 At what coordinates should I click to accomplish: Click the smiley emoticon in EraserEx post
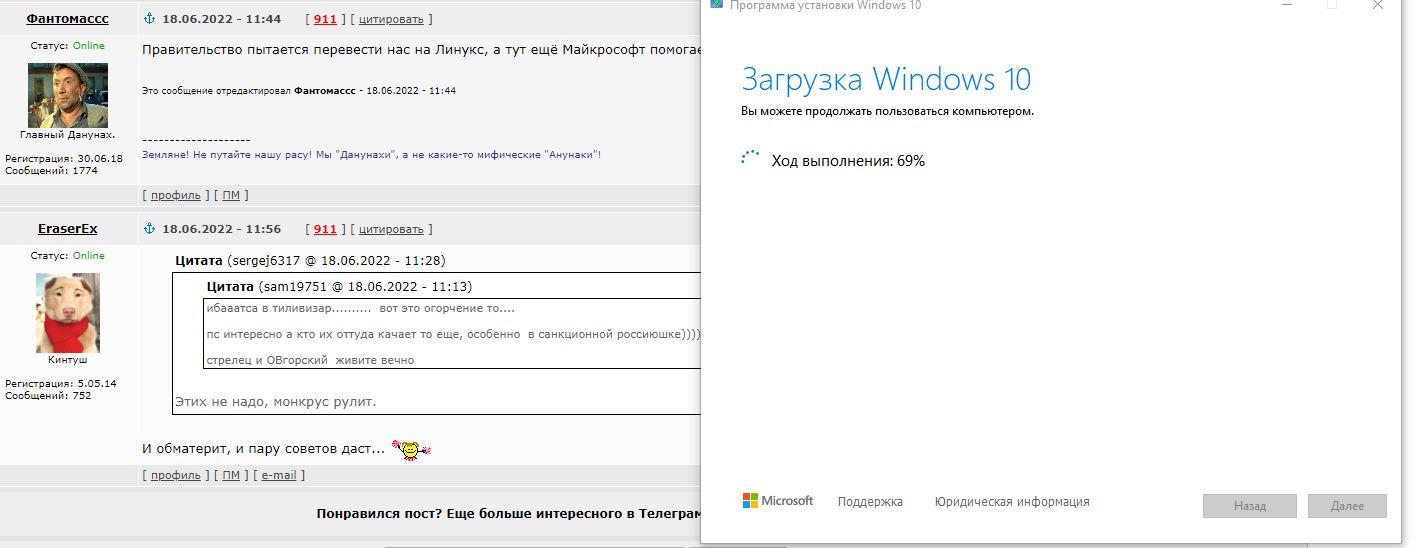click(410, 450)
